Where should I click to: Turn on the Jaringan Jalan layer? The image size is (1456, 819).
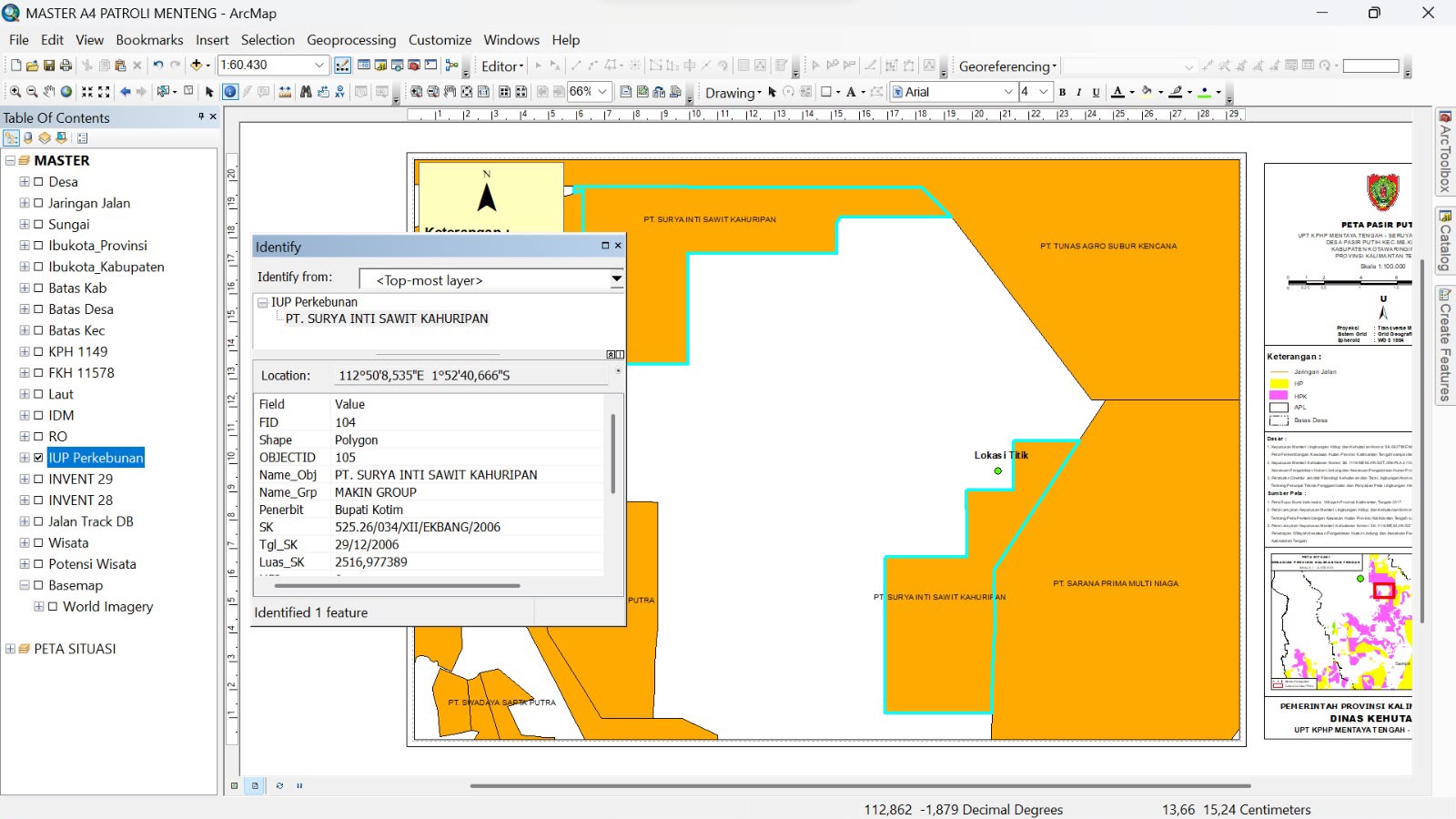tap(38, 203)
